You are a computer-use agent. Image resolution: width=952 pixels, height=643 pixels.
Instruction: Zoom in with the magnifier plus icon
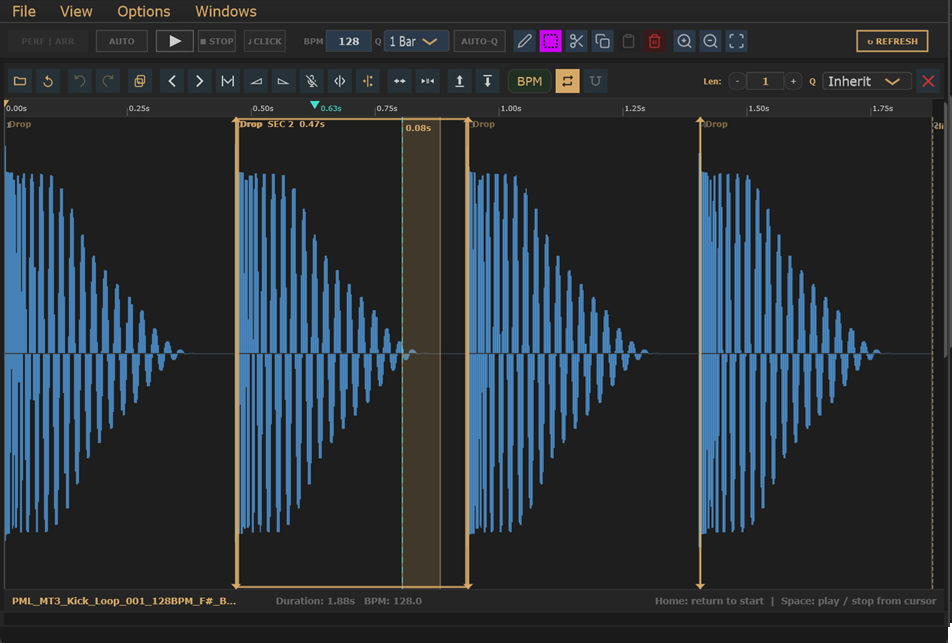click(x=684, y=41)
